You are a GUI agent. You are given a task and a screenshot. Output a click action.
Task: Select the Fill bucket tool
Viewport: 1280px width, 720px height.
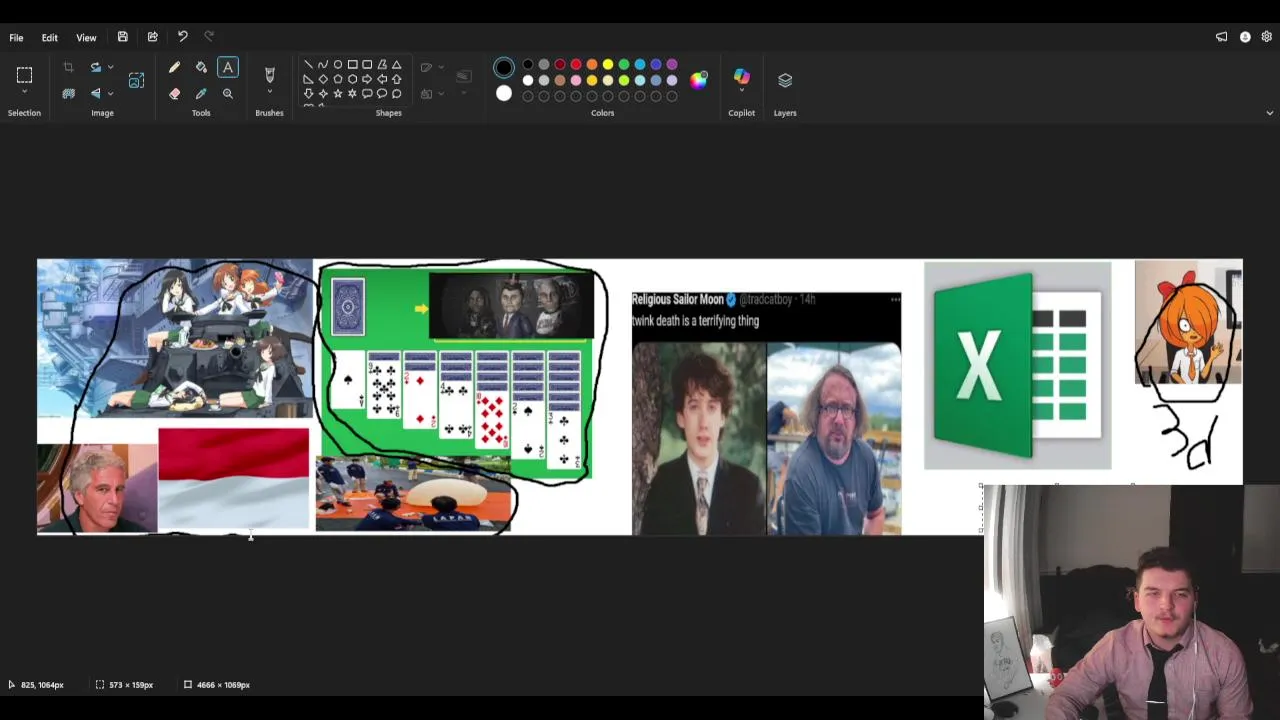click(201, 67)
